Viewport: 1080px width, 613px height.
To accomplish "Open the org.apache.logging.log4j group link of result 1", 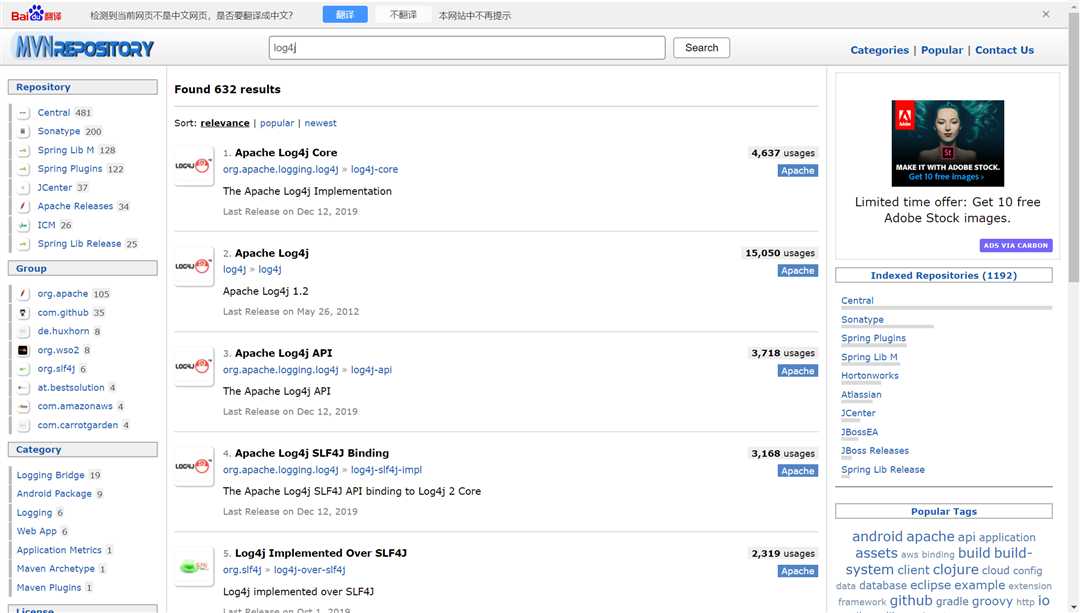I will [x=280, y=169].
